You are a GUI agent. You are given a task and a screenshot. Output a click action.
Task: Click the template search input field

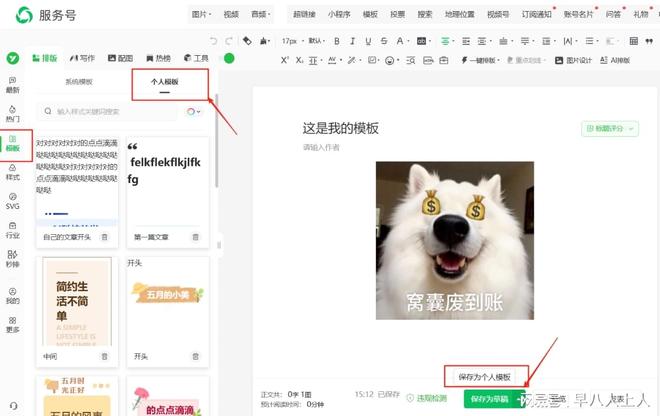pyautogui.click(x=107, y=112)
